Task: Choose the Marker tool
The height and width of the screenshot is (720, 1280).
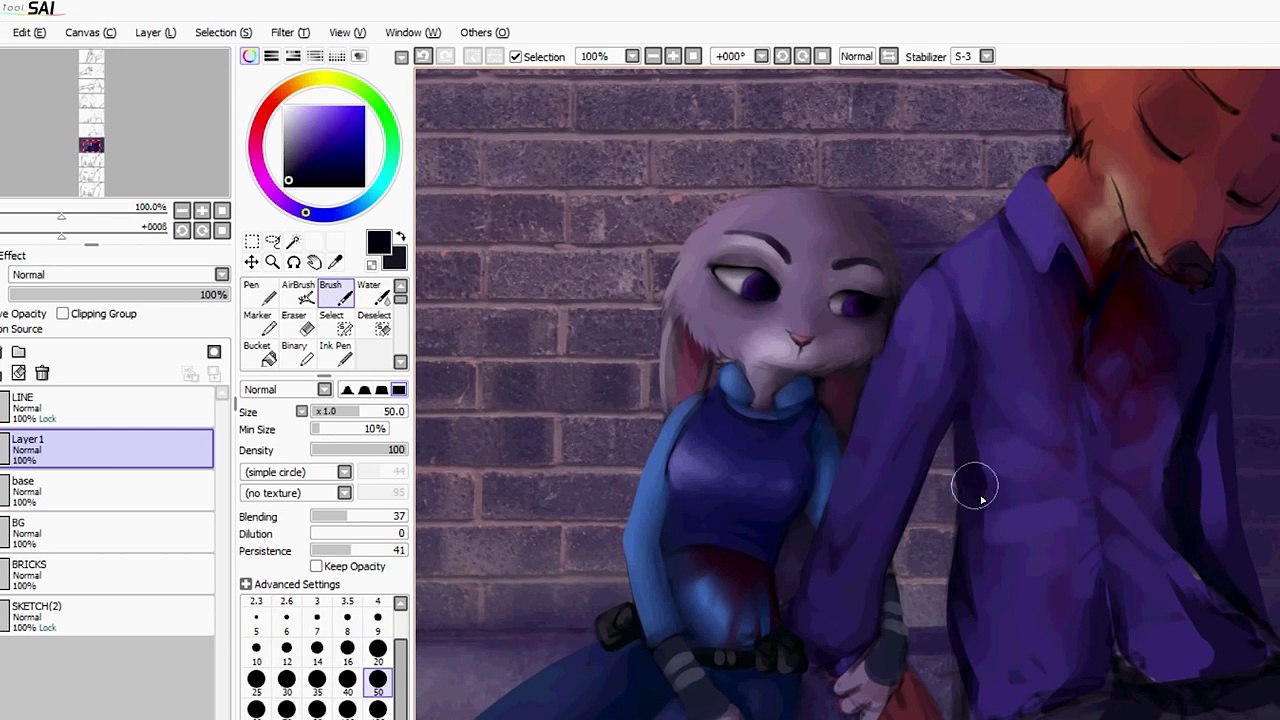Action: [258, 323]
